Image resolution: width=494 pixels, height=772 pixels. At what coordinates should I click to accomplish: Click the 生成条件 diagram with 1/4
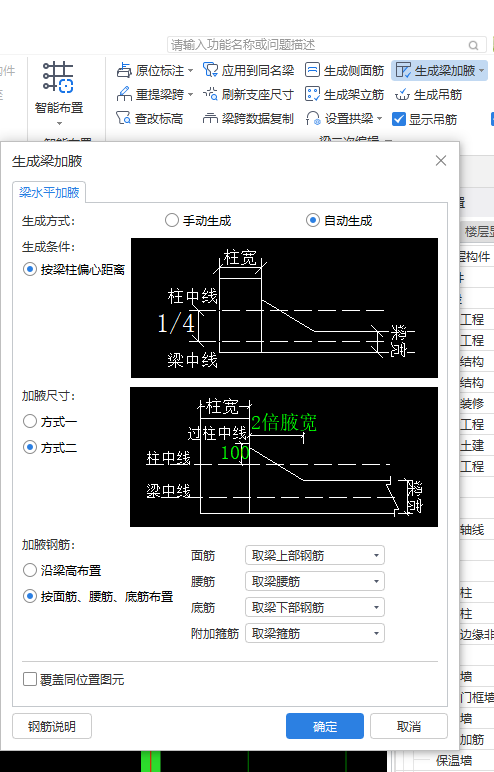tap(284, 308)
